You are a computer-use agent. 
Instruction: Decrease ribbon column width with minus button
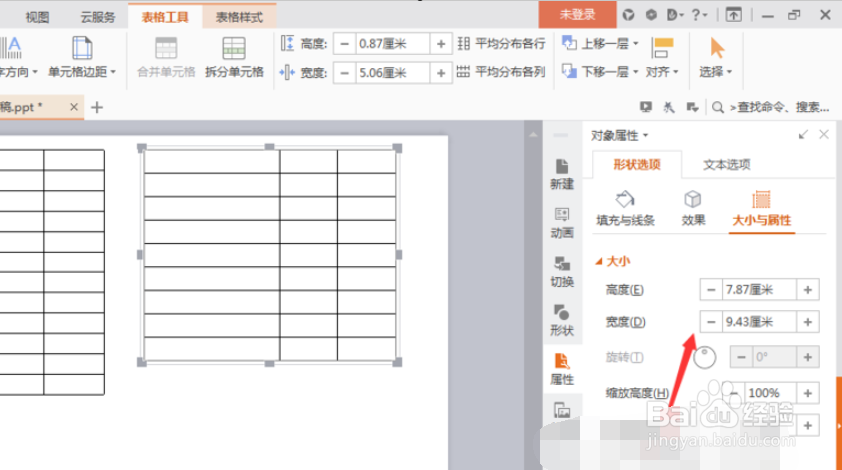pos(344,73)
